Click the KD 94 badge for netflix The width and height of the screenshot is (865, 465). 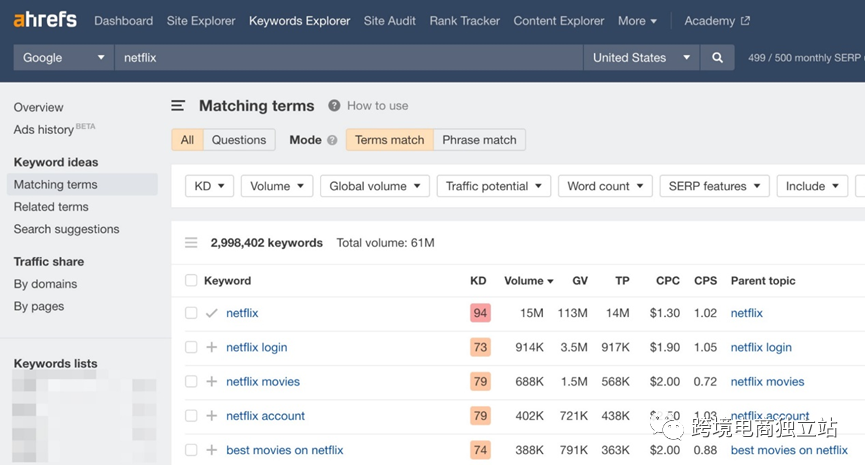point(480,313)
